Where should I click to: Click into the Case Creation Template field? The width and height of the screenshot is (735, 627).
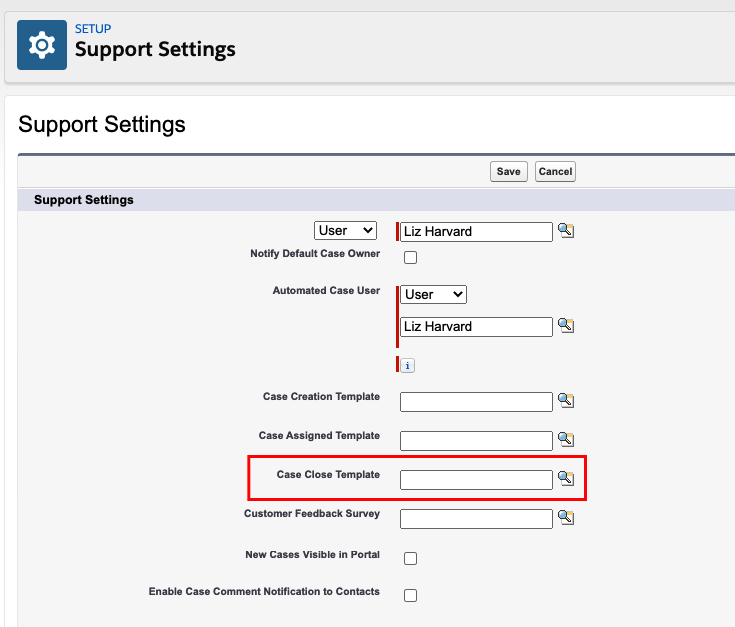click(x=476, y=402)
